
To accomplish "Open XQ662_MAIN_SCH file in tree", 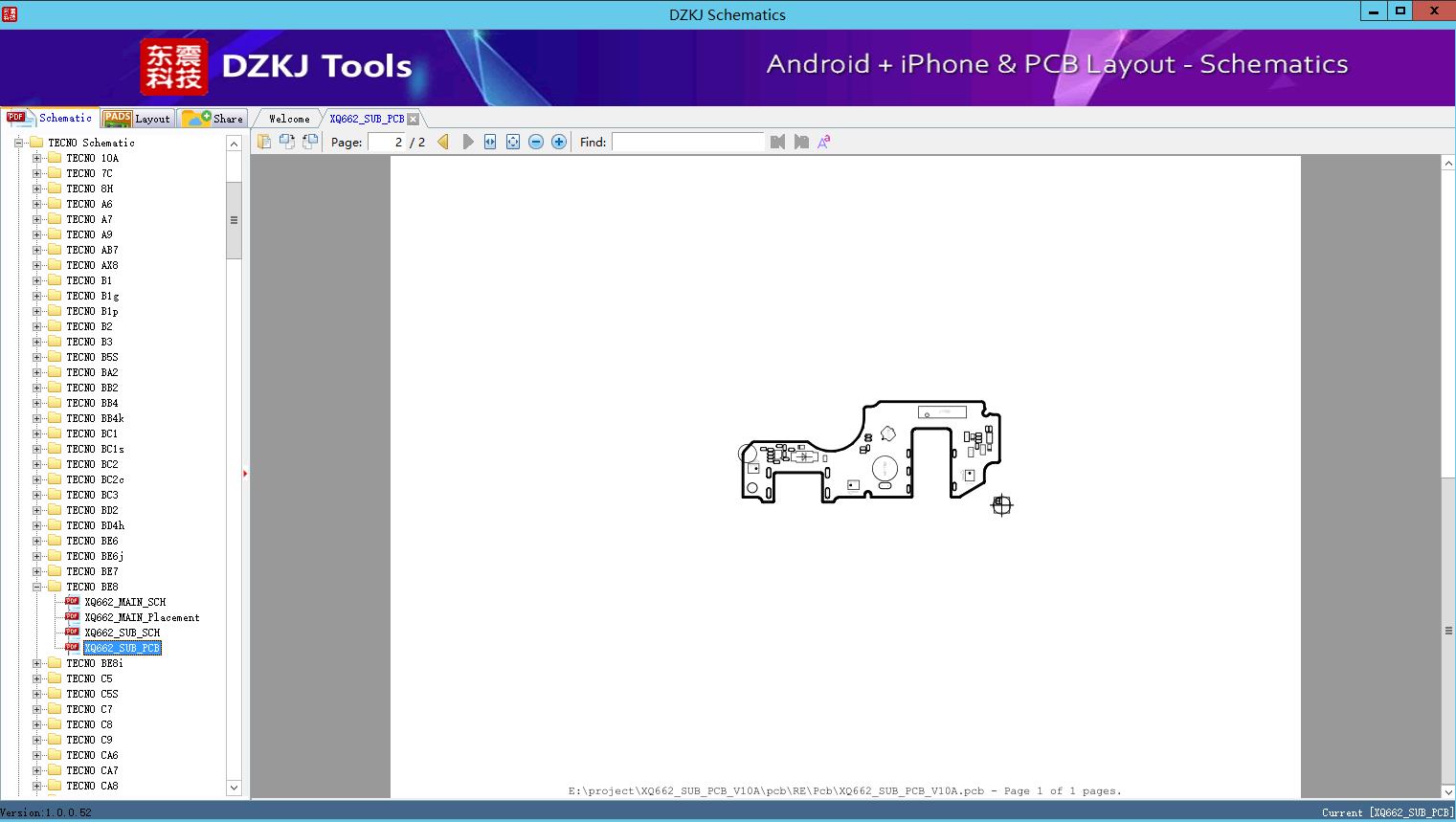I will pos(124,602).
